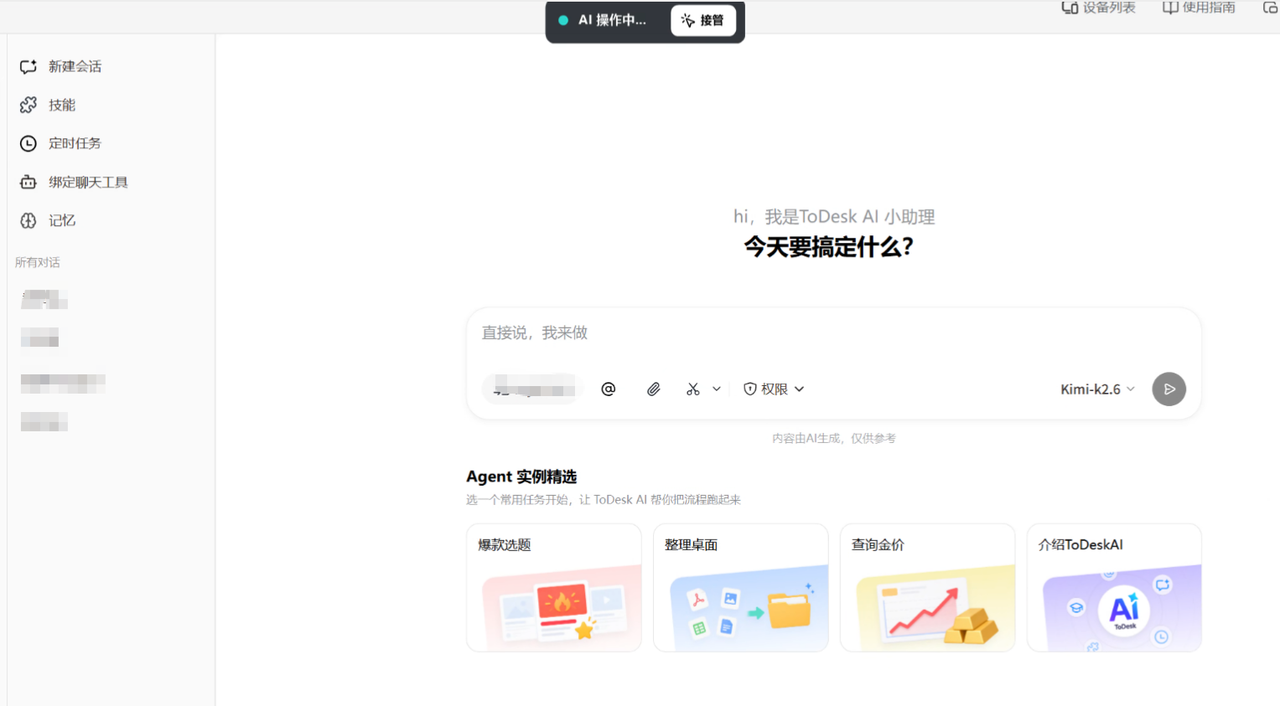Click the scissors screenshot icon

pyautogui.click(x=693, y=389)
